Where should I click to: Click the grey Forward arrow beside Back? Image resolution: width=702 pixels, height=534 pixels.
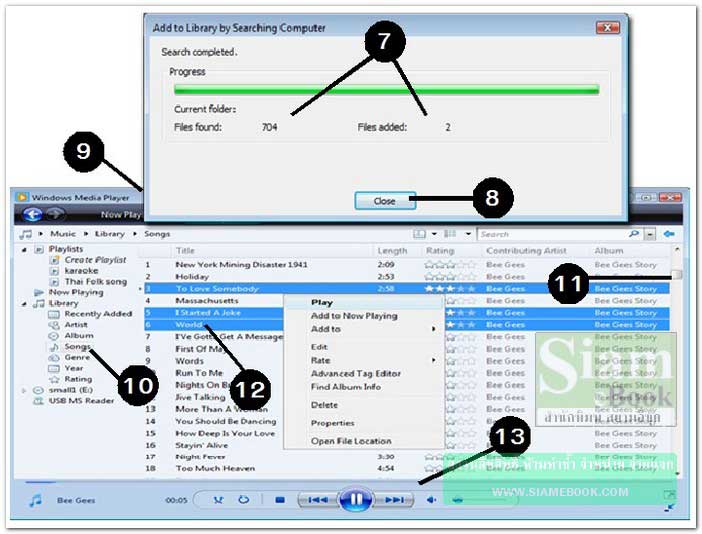[55, 214]
